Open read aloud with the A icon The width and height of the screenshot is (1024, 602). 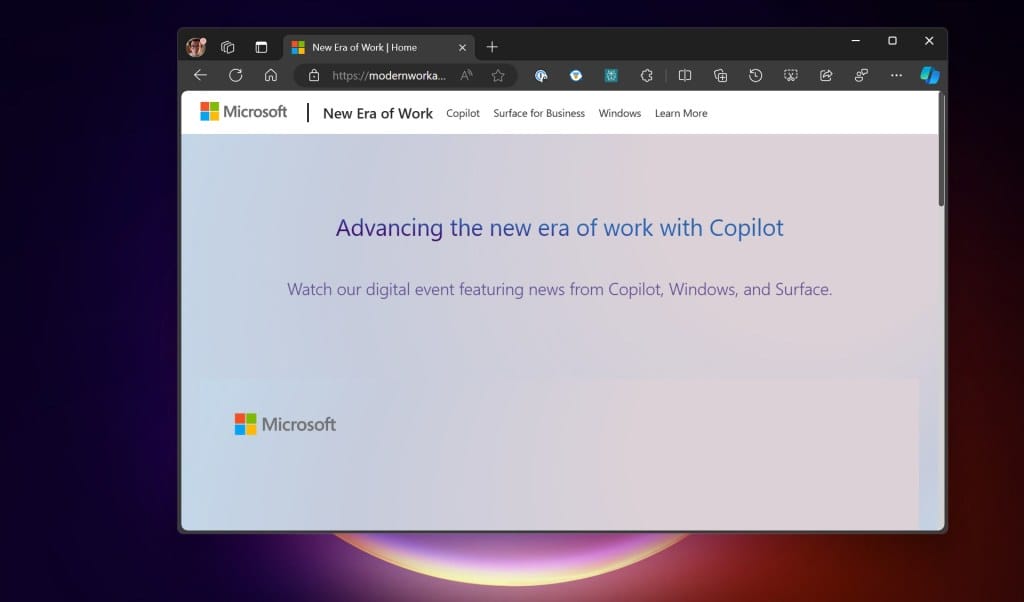[466, 75]
